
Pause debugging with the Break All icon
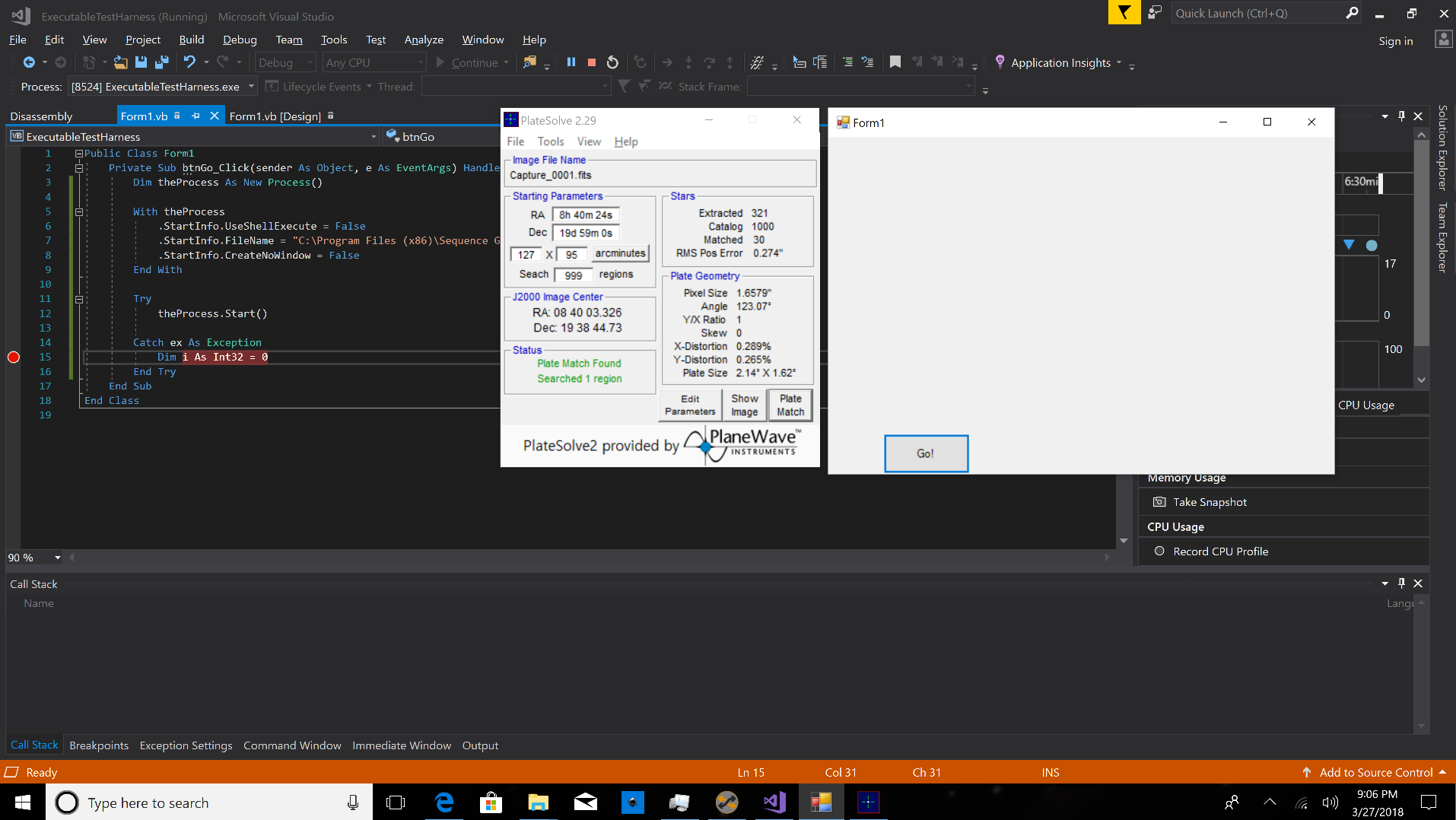click(571, 62)
